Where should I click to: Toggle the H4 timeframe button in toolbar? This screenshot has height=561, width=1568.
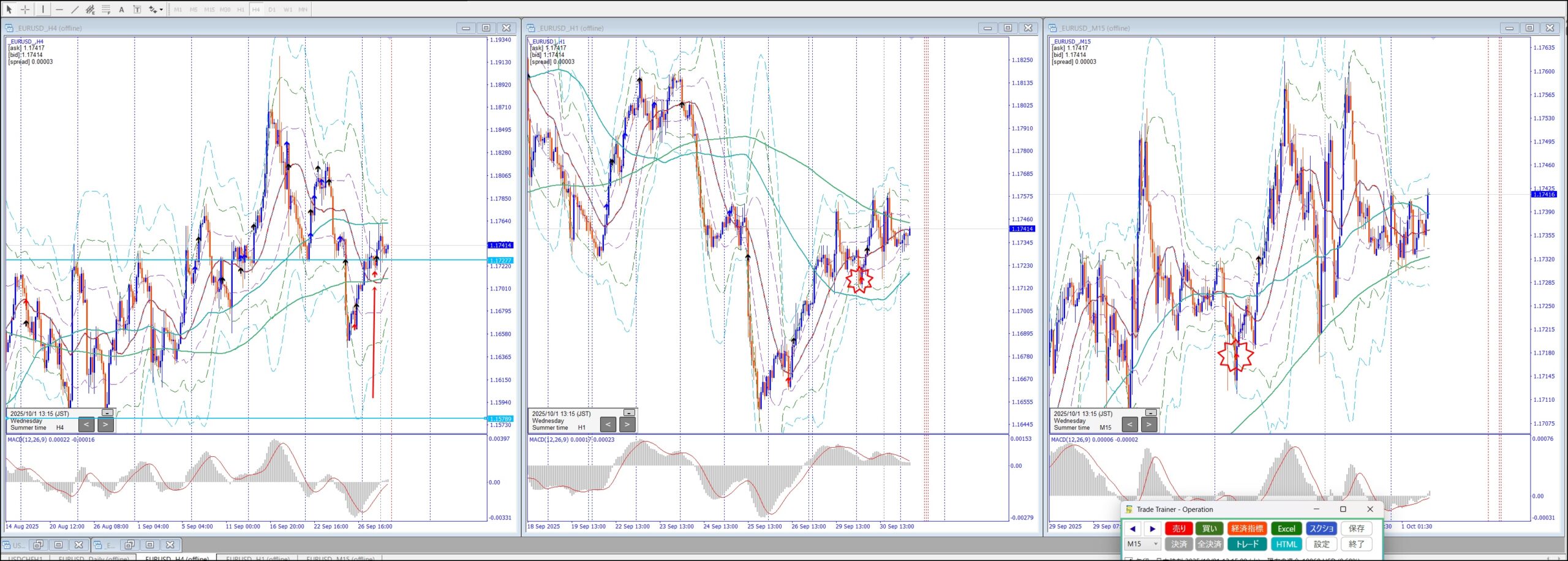tap(256, 9)
